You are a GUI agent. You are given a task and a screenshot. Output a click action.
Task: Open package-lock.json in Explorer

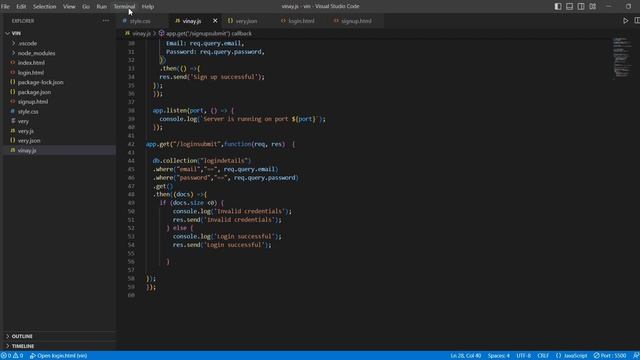point(40,82)
